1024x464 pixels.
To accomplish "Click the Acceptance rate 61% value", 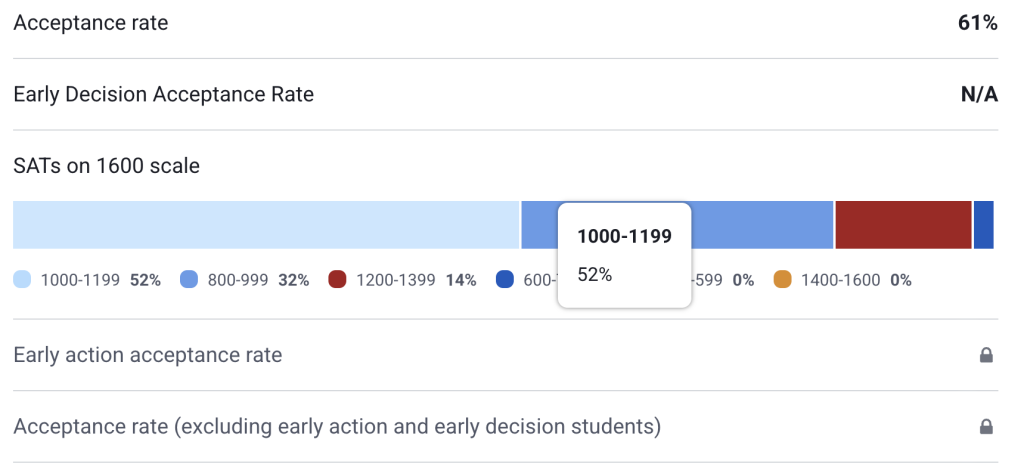I will pyautogui.click(x=977, y=23).
